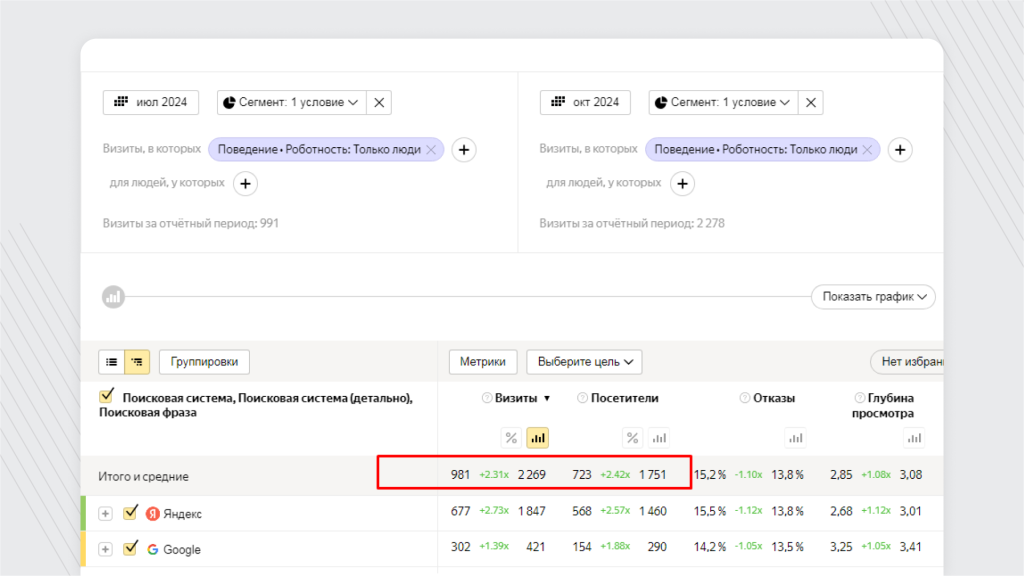This screenshot has height=576, width=1024.
Task: Clear the left segment with the X button
Action: point(379,103)
